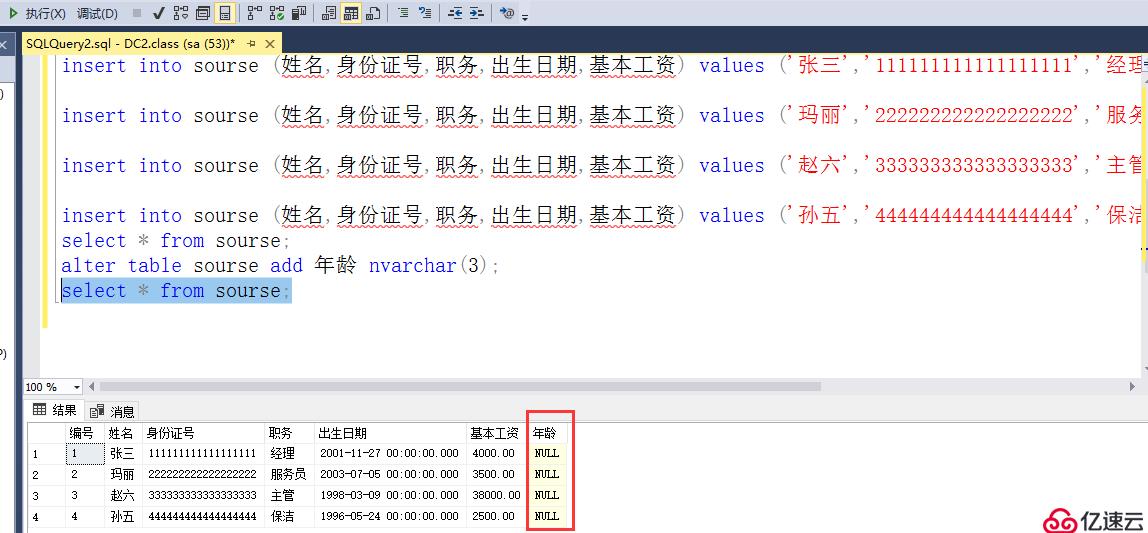Click the 基本工资 column header

498,433
